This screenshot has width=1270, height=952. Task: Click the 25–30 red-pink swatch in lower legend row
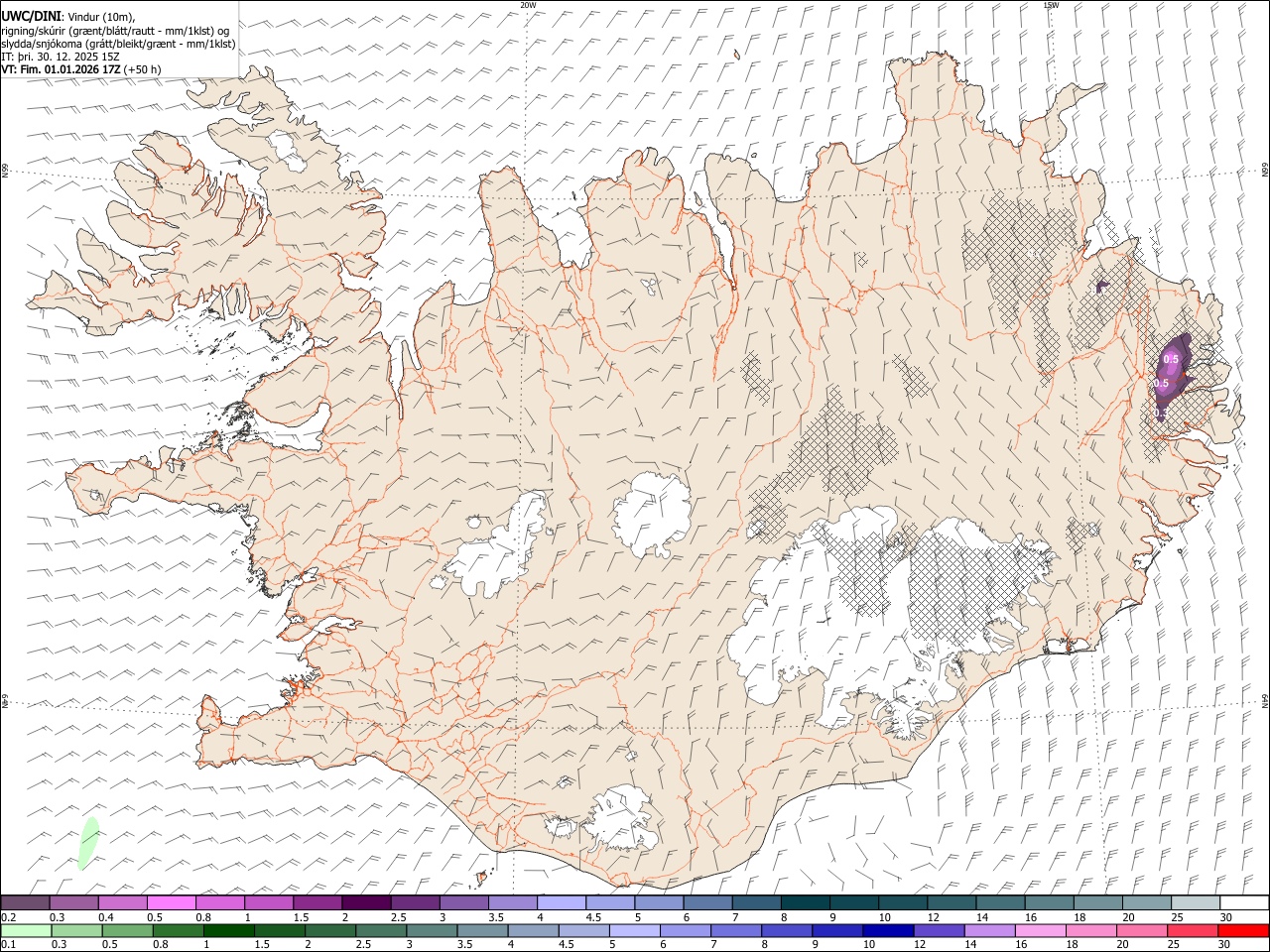point(1194,930)
